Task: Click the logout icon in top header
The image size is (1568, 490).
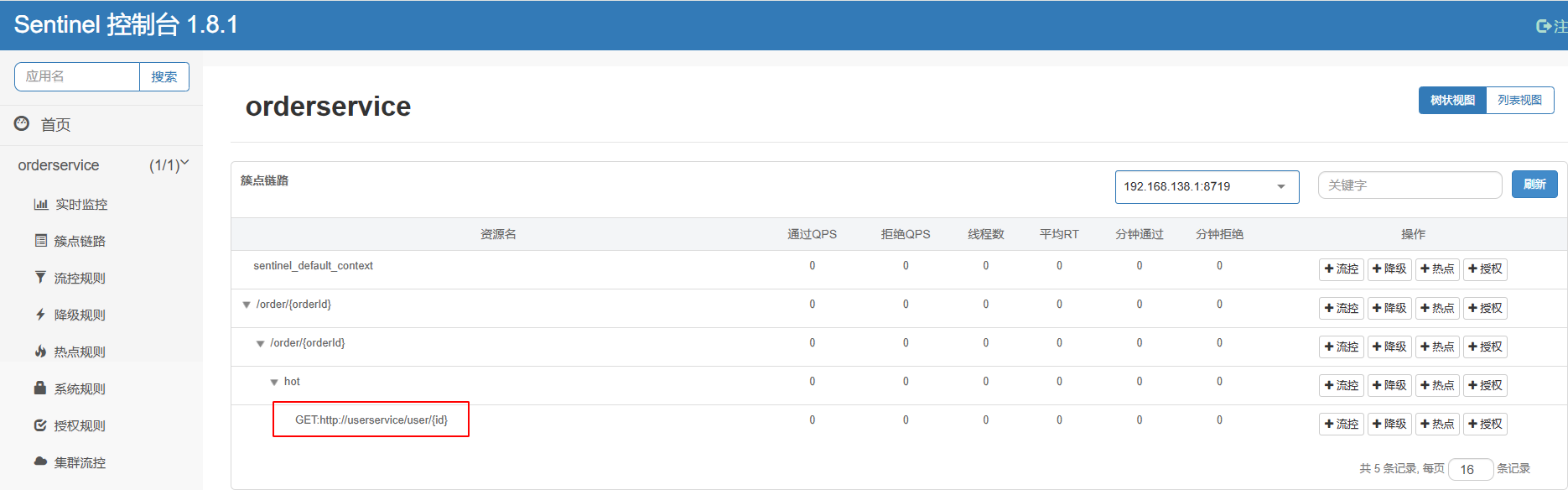Action: [1544, 26]
